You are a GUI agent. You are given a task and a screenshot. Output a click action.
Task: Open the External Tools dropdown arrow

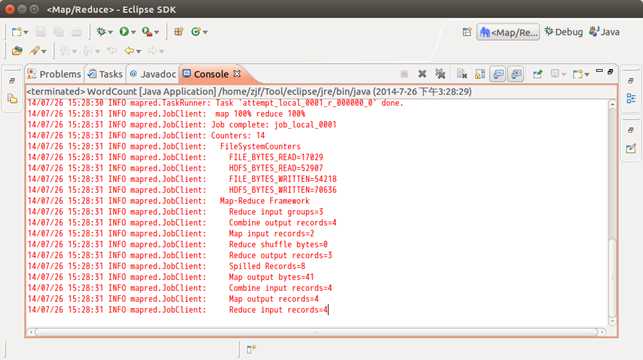(x=157, y=32)
